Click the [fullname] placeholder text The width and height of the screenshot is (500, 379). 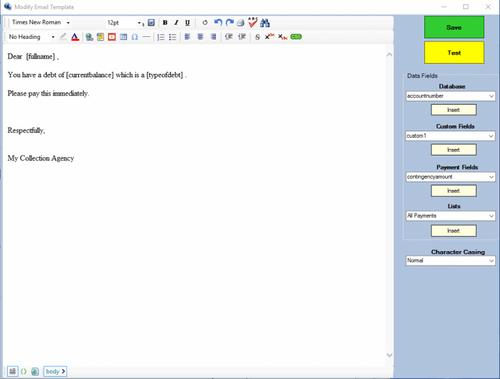pos(41,56)
